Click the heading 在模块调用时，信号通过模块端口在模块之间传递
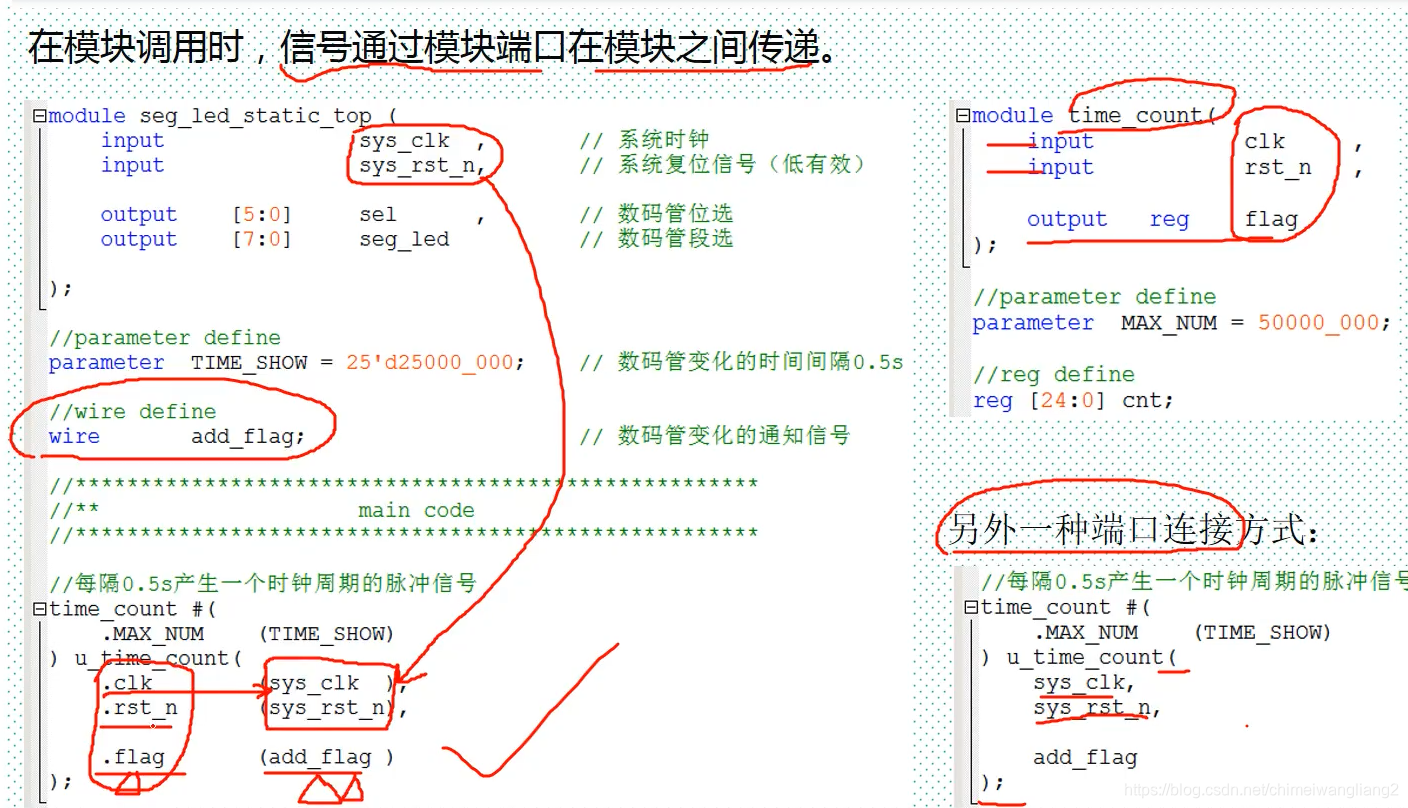The height and width of the screenshot is (808, 1408). pos(432,47)
